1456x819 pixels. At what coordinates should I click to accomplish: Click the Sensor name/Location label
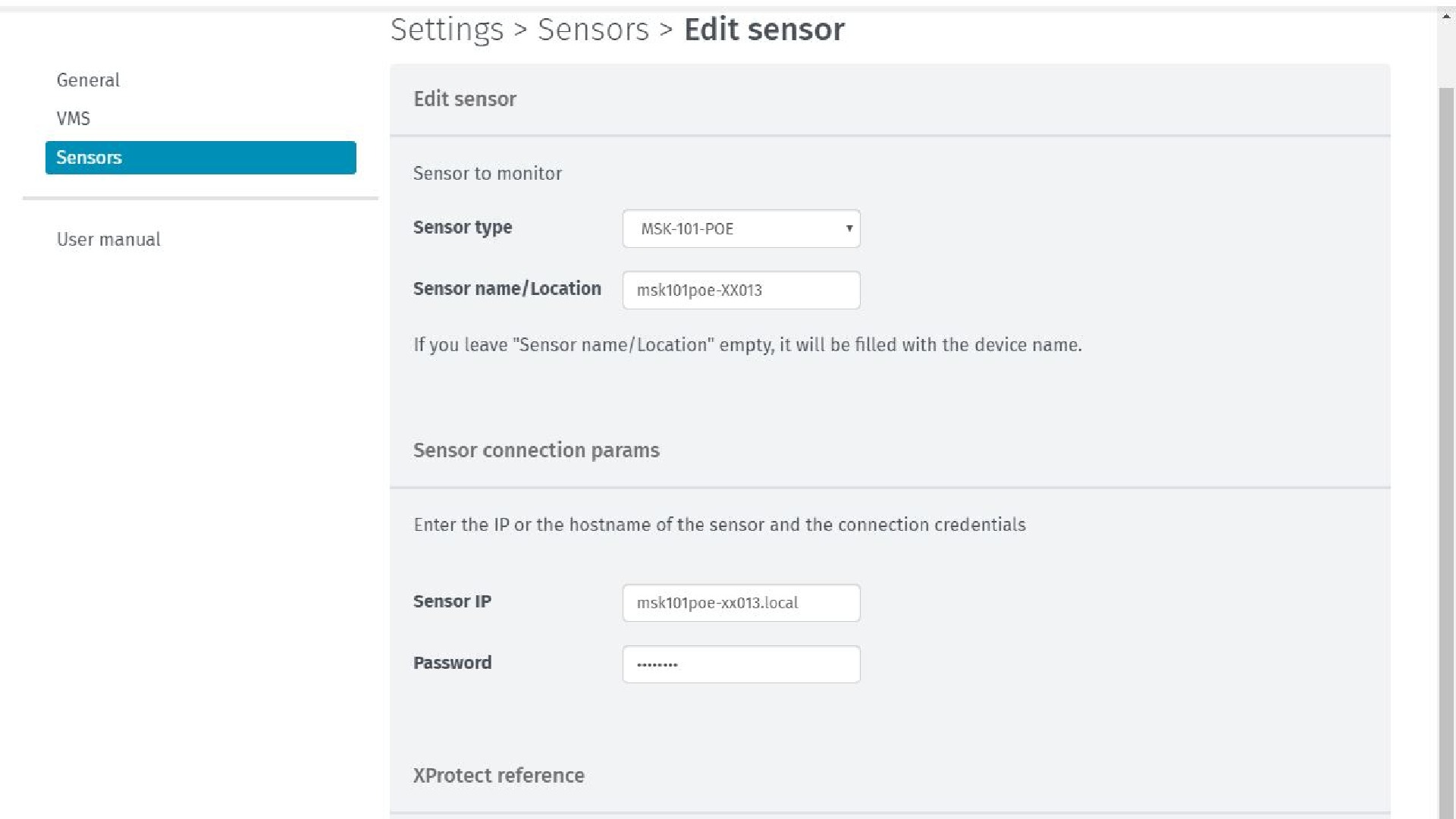click(507, 289)
